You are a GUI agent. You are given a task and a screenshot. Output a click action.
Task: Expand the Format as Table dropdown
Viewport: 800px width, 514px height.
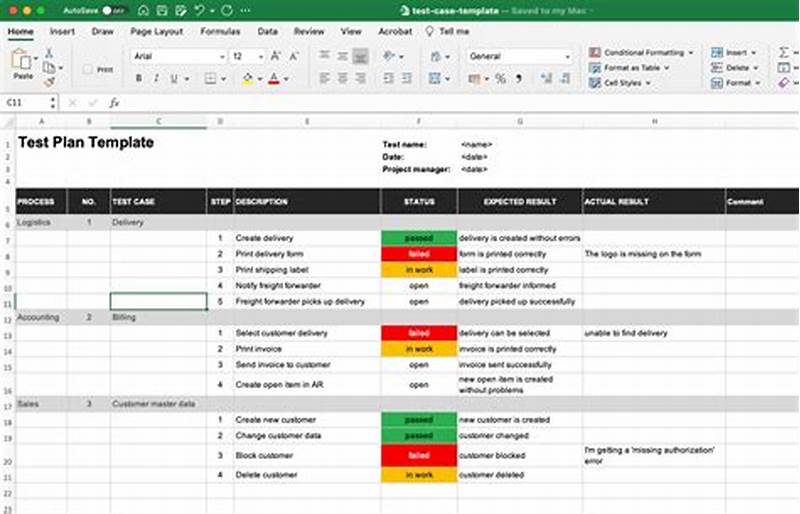[667, 67]
